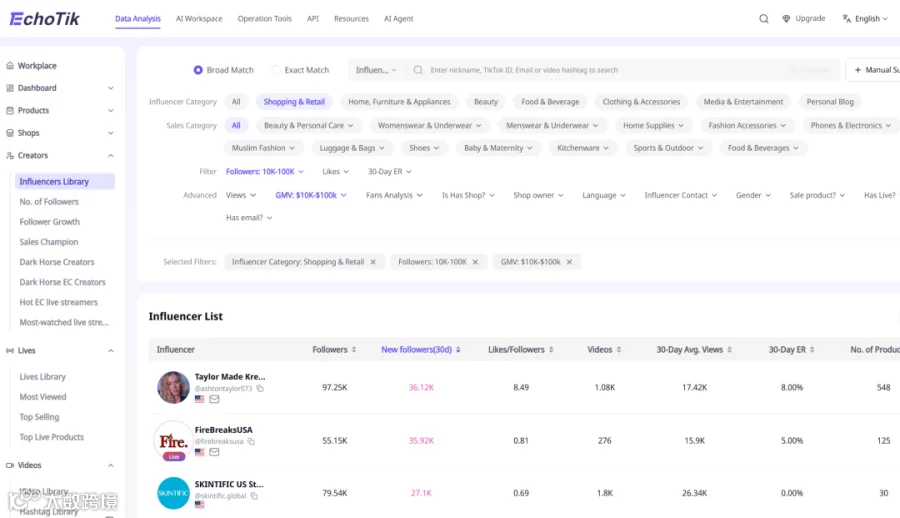This screenshot has height=518, width=900.
Task: Copy Taylor Made Kre TikTok ID icon
Action: 260,389
